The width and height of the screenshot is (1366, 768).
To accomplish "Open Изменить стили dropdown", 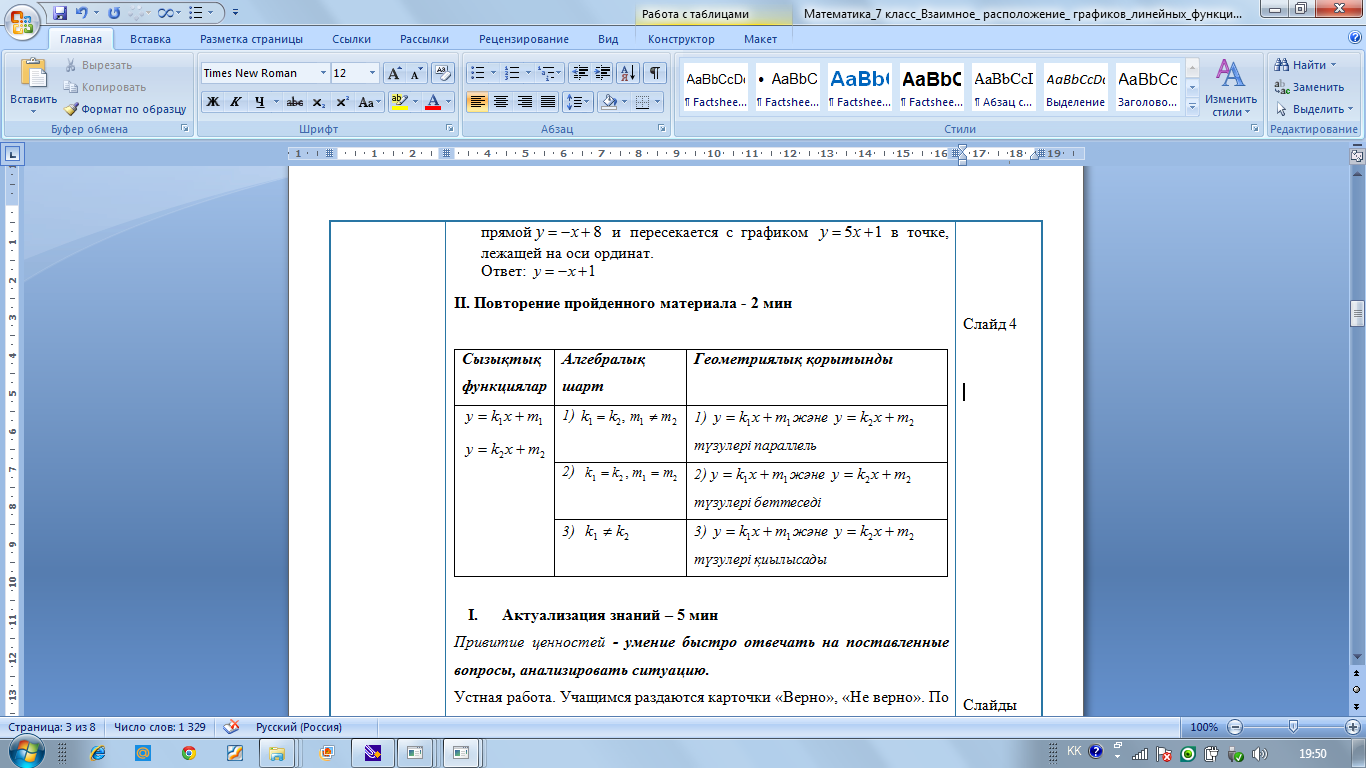I will click(x=1229, y=88).
